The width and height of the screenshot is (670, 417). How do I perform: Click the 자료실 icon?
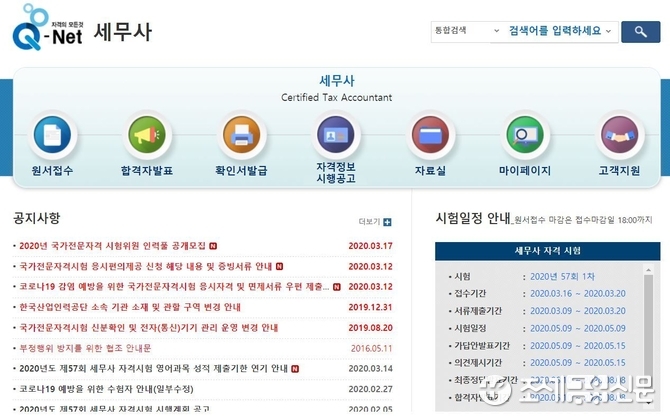(x=431, y=136)
